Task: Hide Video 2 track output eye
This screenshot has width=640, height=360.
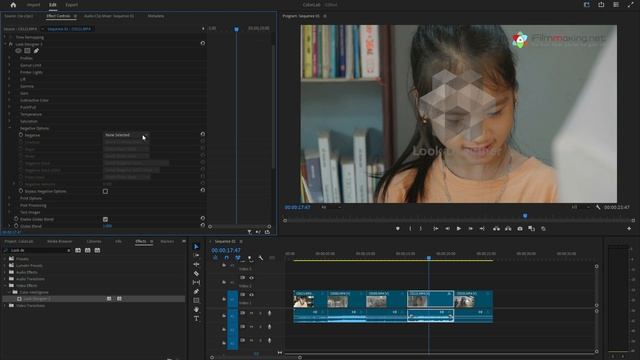Action: (251, 278)
